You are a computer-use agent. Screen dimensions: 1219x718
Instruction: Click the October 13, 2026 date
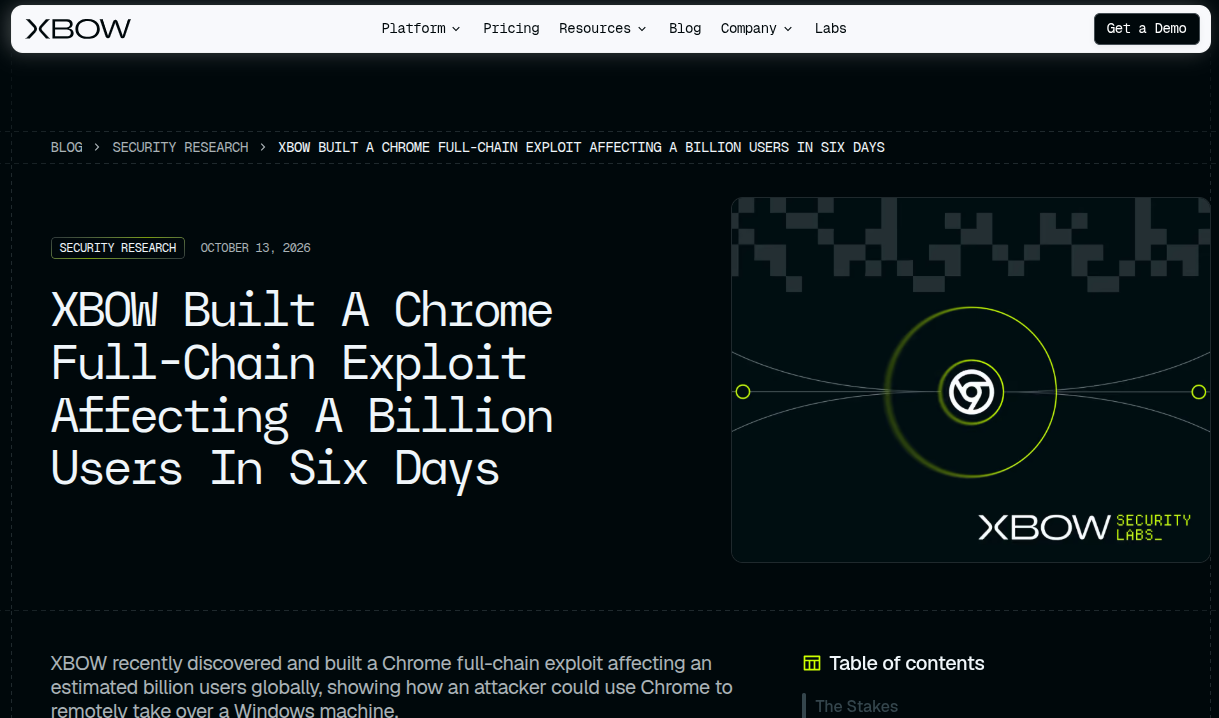pos(255,248)
